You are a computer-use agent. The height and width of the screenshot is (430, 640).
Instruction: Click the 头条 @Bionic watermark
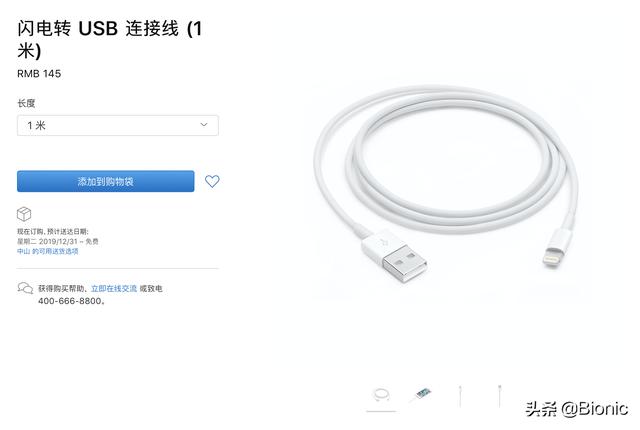577,408
